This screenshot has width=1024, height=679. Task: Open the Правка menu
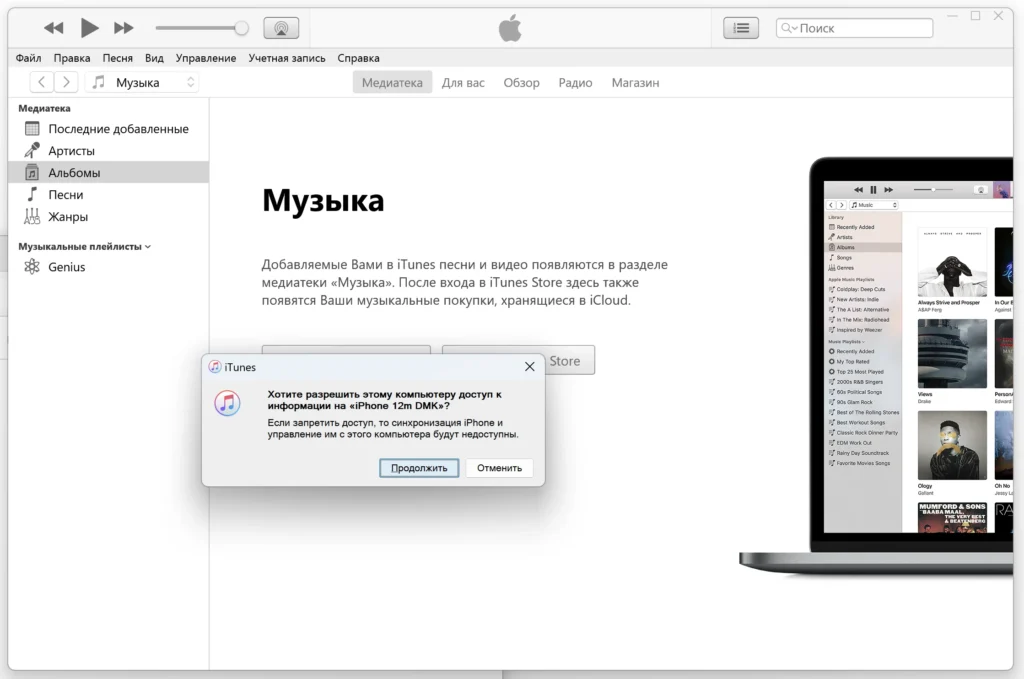coord(72,58)
